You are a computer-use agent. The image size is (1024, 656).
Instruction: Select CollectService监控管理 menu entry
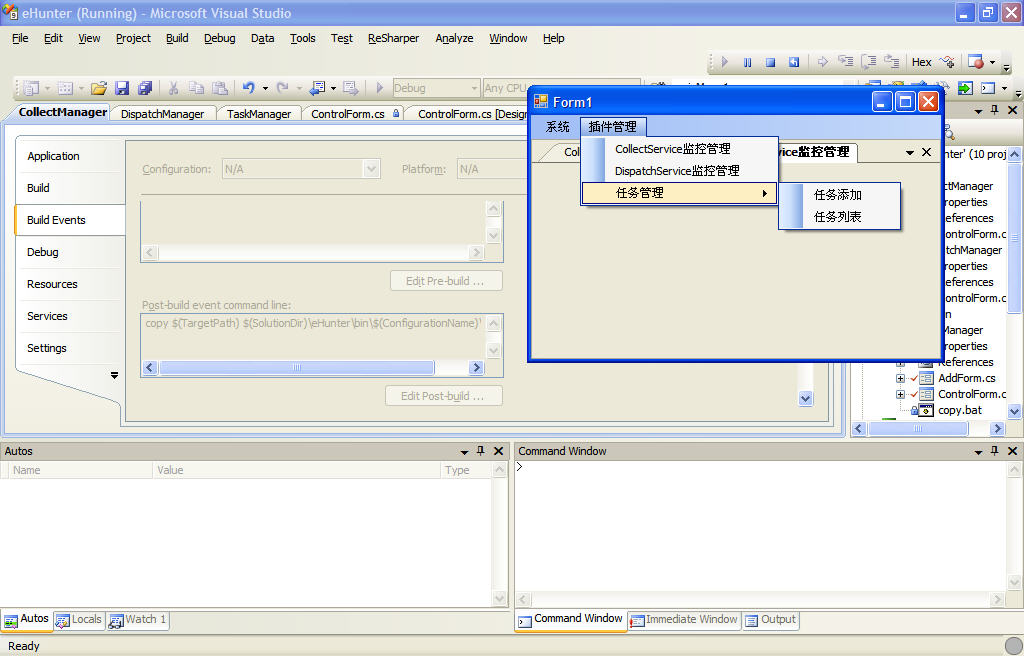[x=679, y=149]
